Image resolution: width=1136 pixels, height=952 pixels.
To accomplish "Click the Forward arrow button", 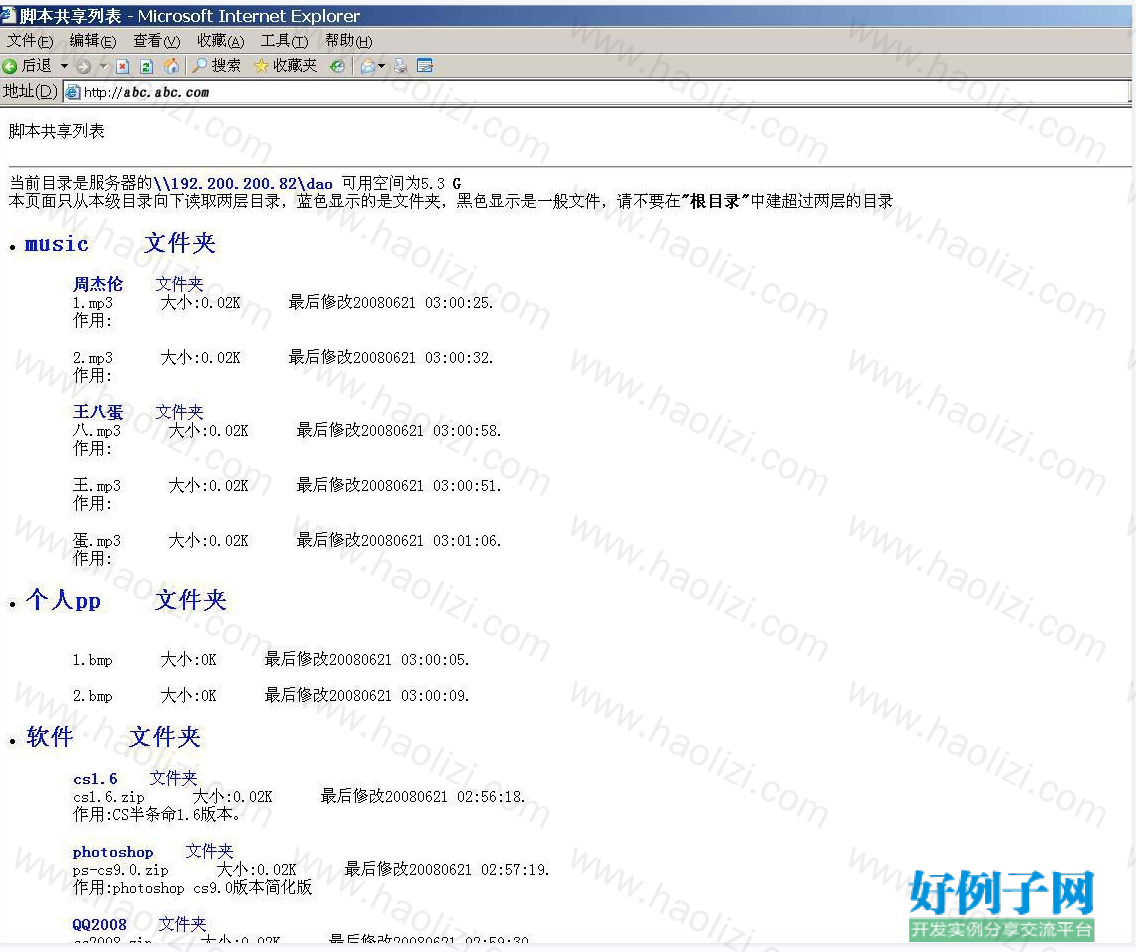I will click(83, 67).
